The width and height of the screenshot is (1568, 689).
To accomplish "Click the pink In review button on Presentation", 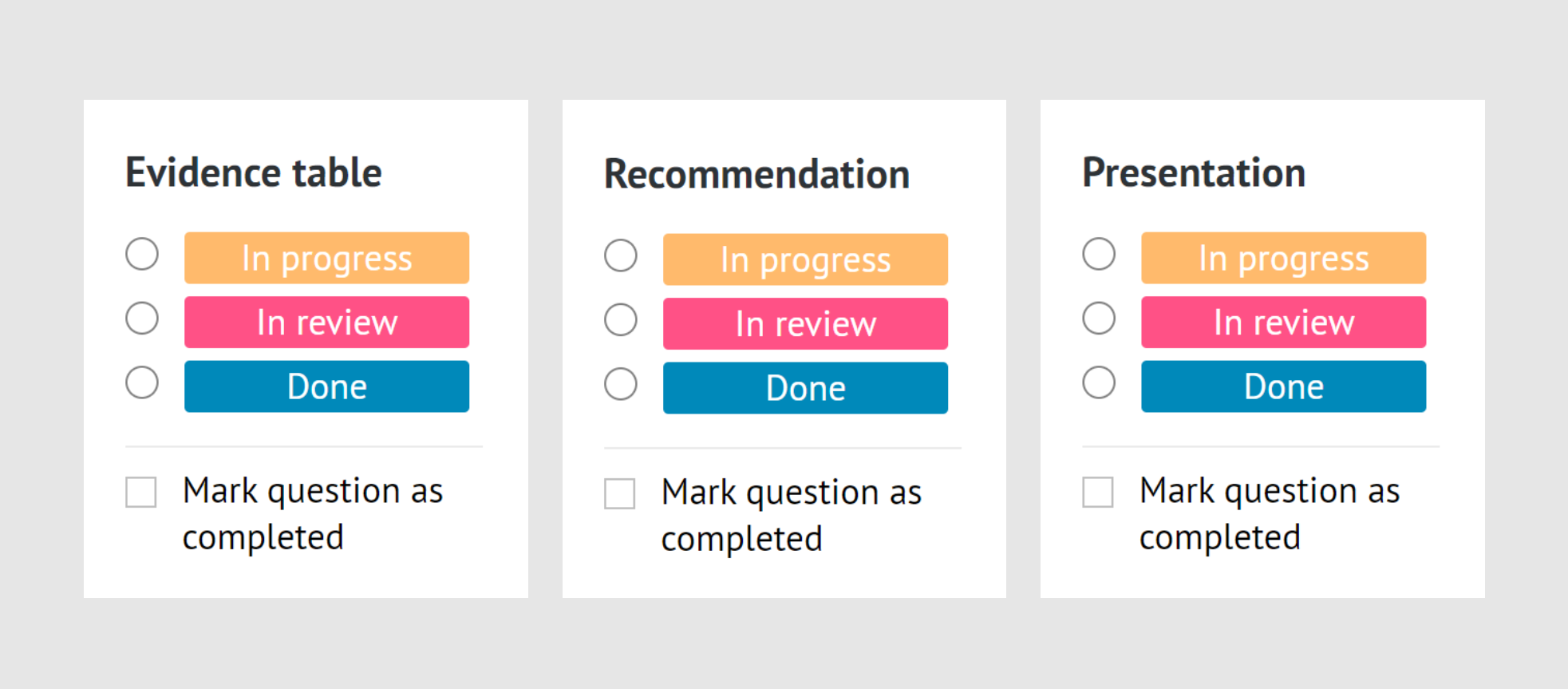I will [x=1283, y=322].
